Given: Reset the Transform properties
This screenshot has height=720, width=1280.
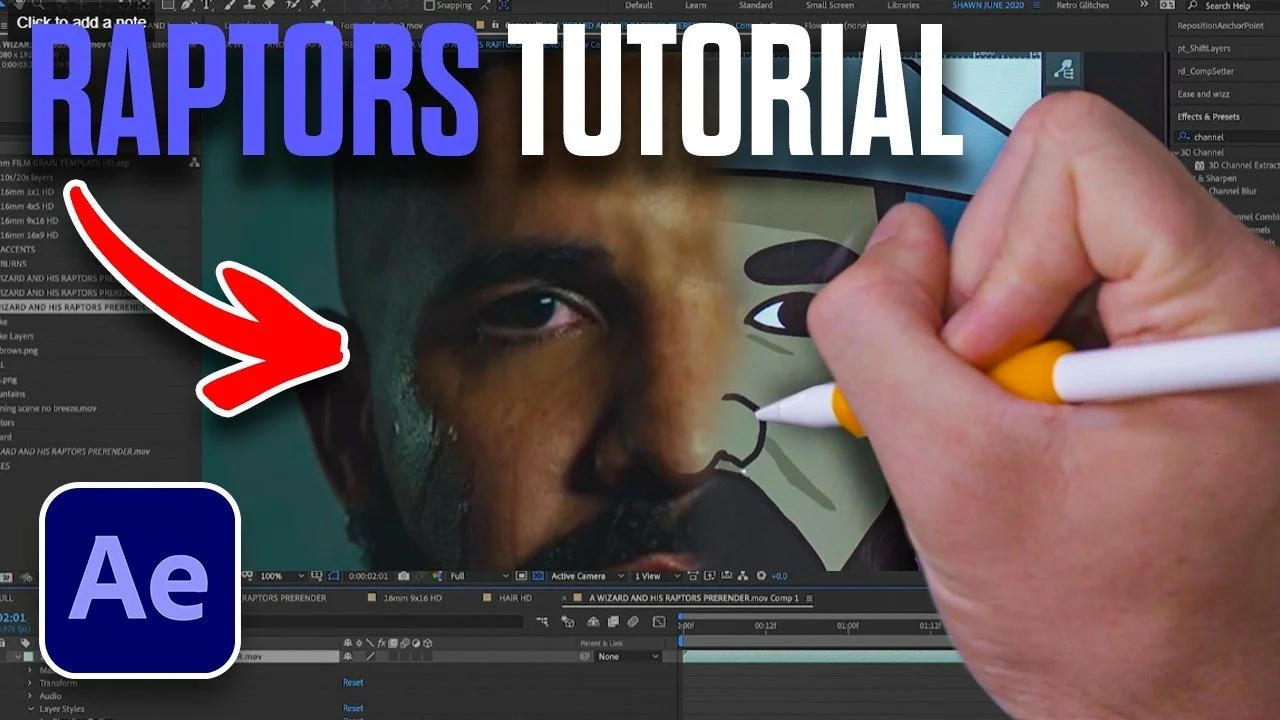Looking at the screenshot, I should tap(353, 683).
